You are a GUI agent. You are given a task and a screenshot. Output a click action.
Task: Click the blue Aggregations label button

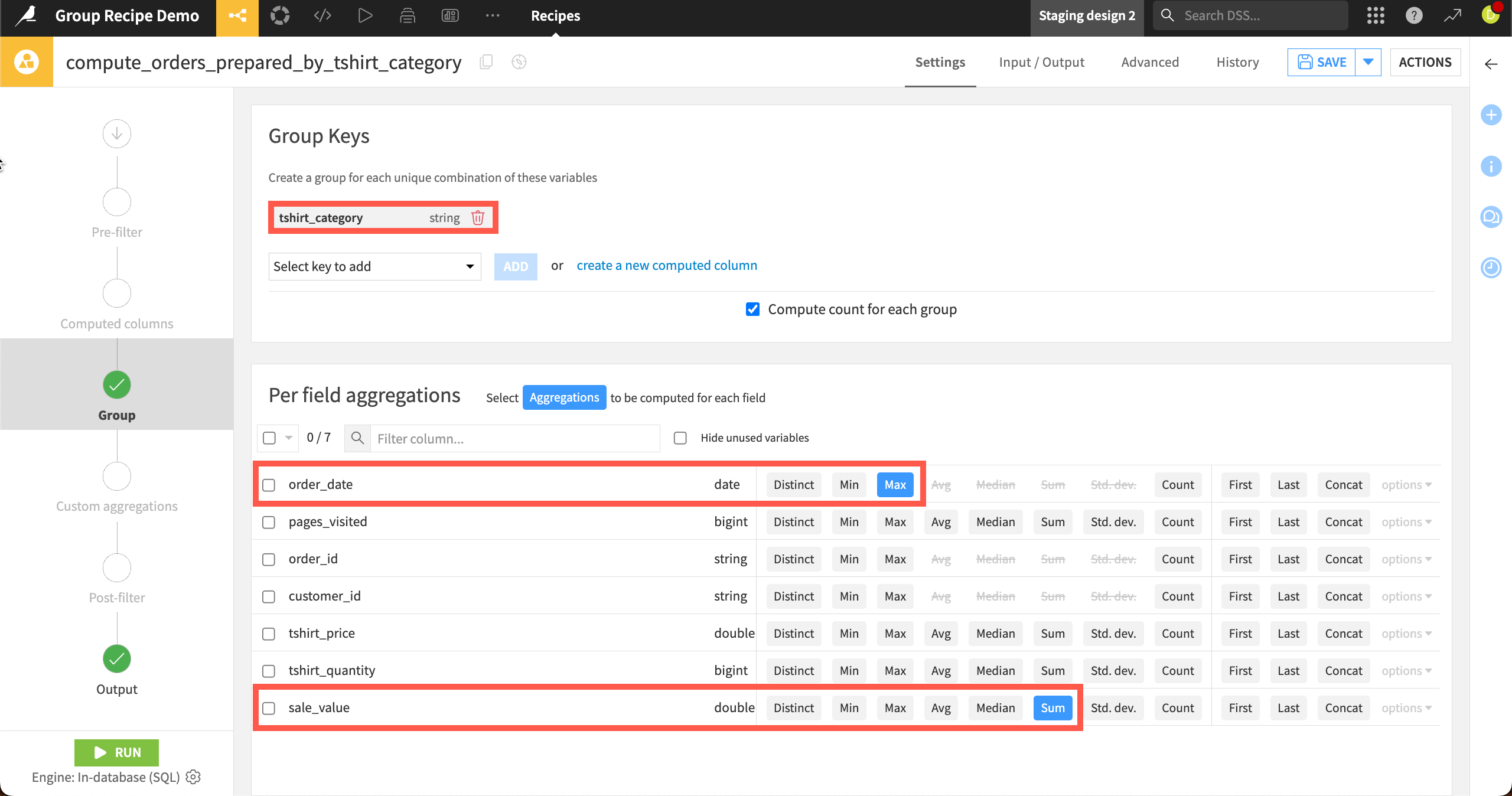click(x=564, y=397)
